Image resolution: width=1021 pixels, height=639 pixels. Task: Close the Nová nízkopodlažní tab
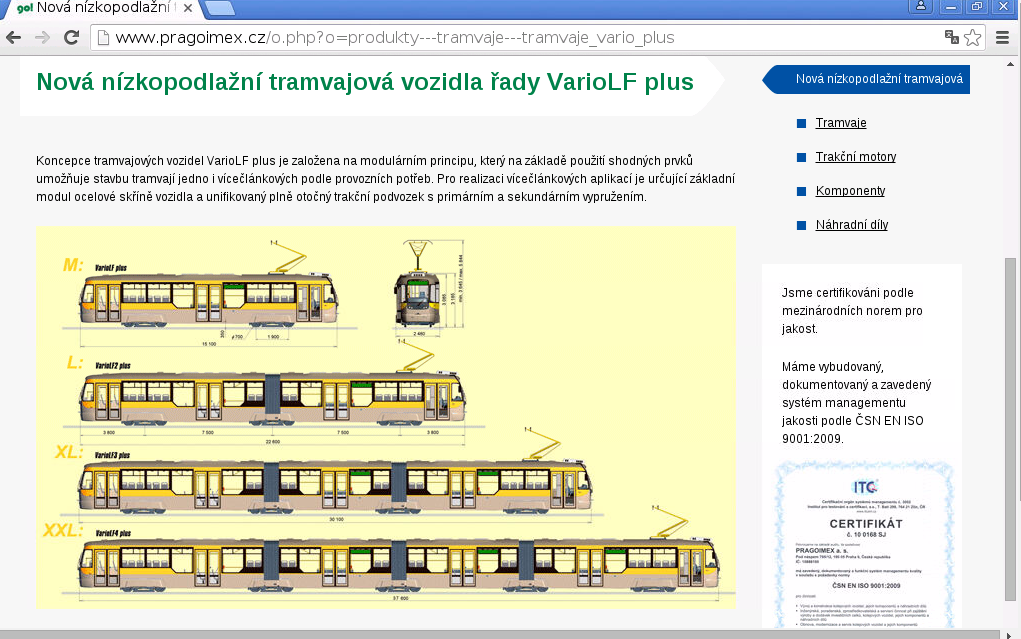click(188, 8)
